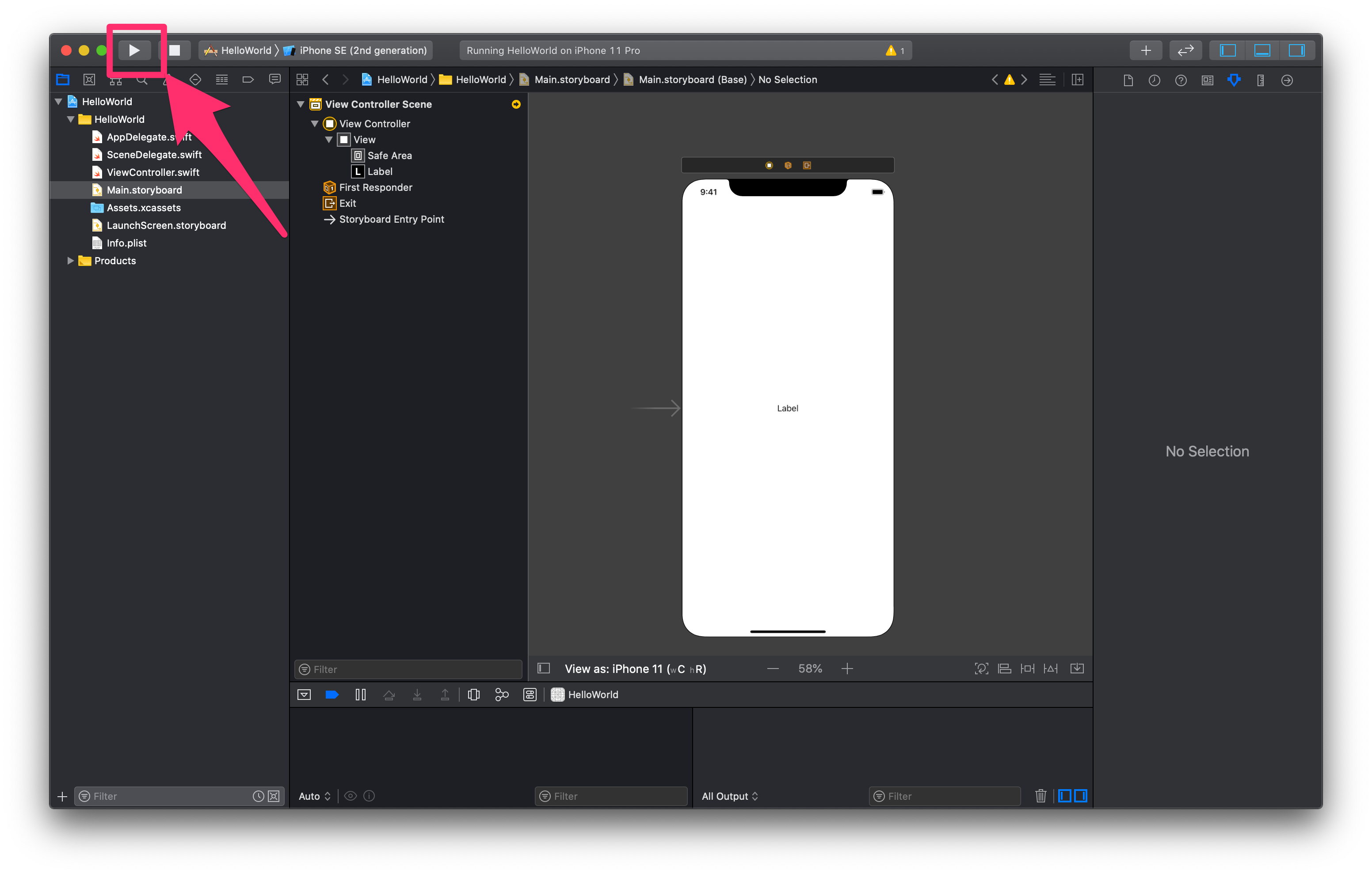Open the Object library plus button
This screenshot has width=1372, height=874.
[x=1147, y=50]
